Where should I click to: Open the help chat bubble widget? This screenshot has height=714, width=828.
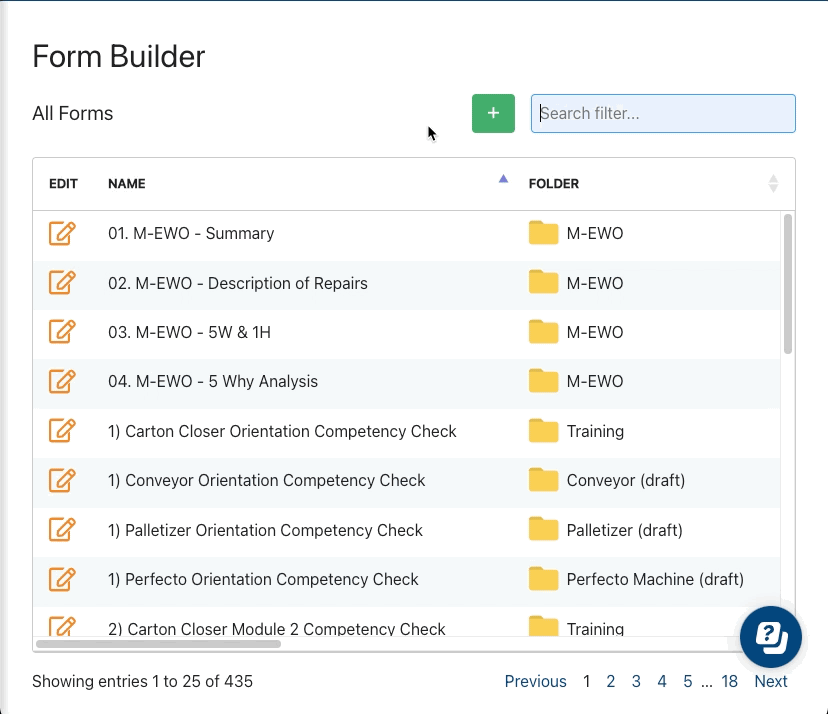(x=771, y=636)
